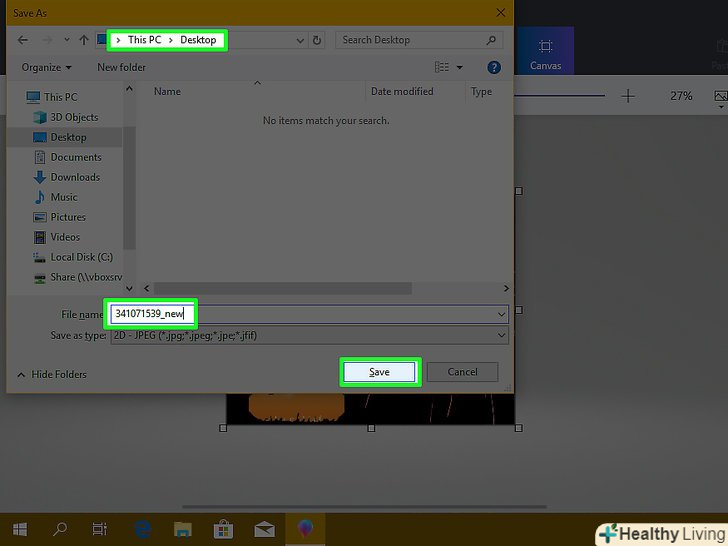The image size is (728, 546).
Task: Open Task View on the taskbar
Action: (x=100, y=529)
